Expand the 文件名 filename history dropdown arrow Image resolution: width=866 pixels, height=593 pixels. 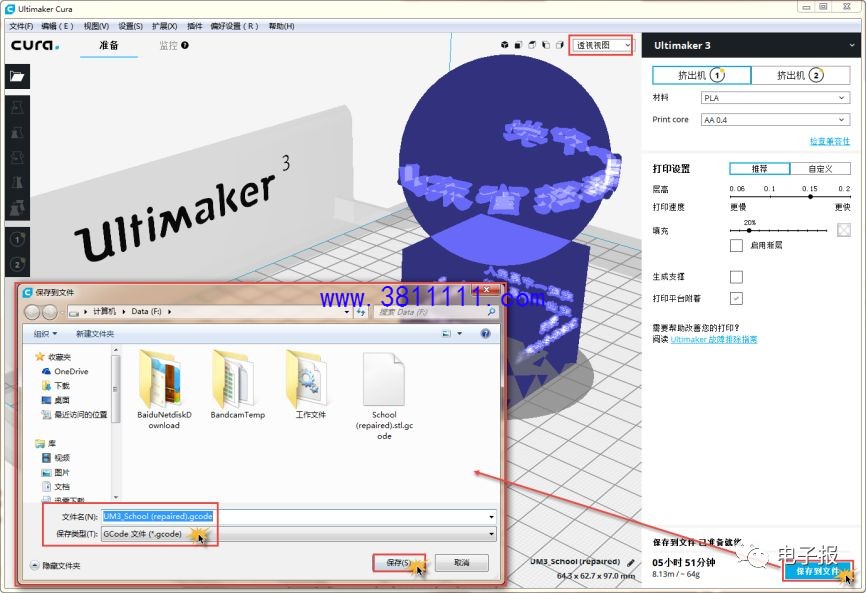click(x=491, y=517)
